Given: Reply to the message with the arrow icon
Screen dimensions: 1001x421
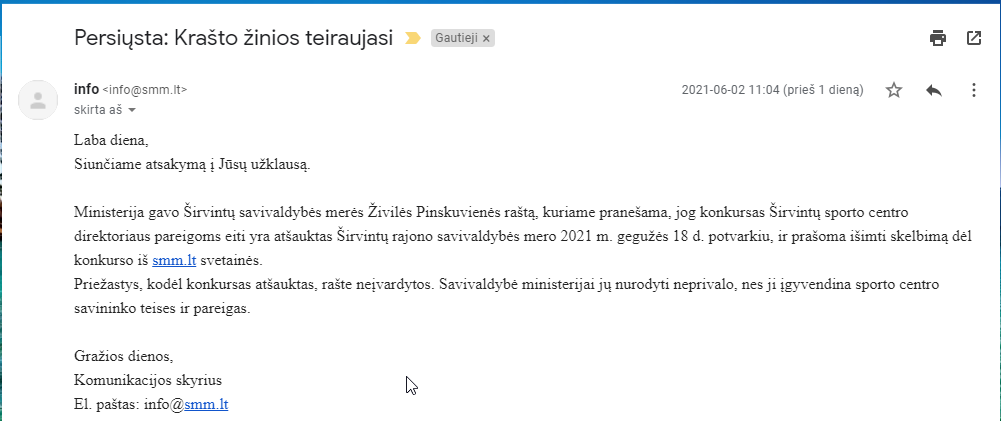Looking at the screenshot, I should (x=934, y=90).
